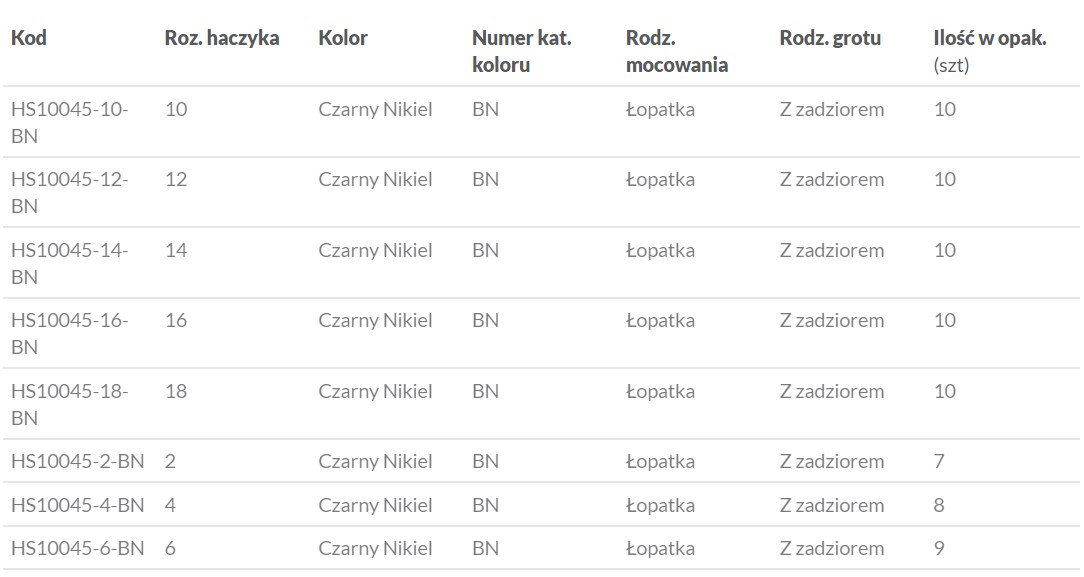Viewport: 1084px width, 577px height.
Task: Click the Rodz. grotu column header
Action: [x=830, y=38]
